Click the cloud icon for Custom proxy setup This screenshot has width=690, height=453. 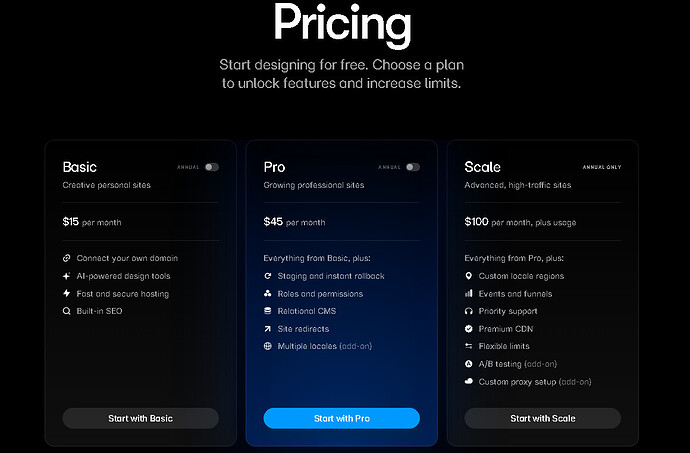(x=469, y=382)
